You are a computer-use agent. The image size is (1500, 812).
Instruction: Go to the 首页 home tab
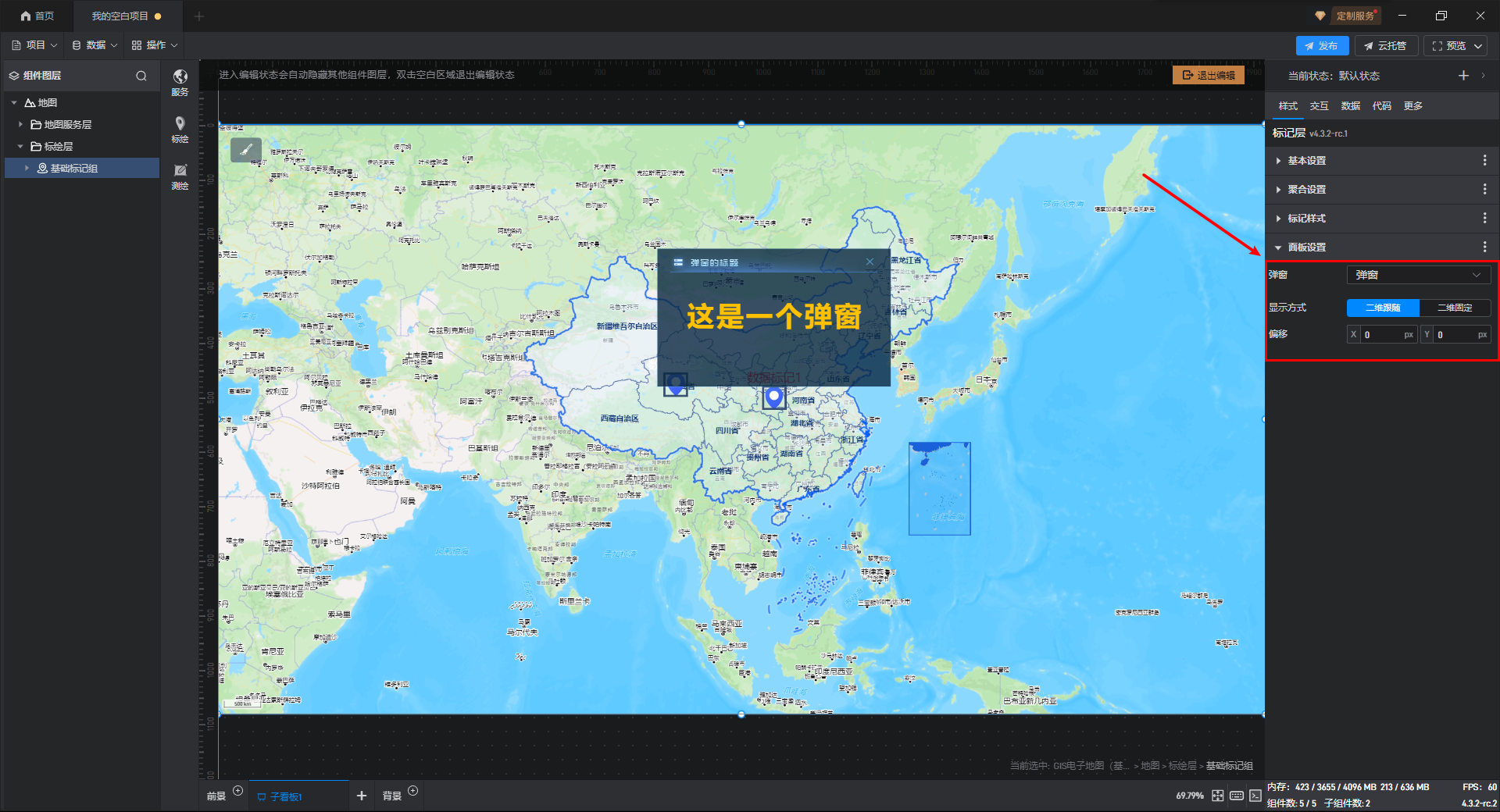tap(37, 16)
